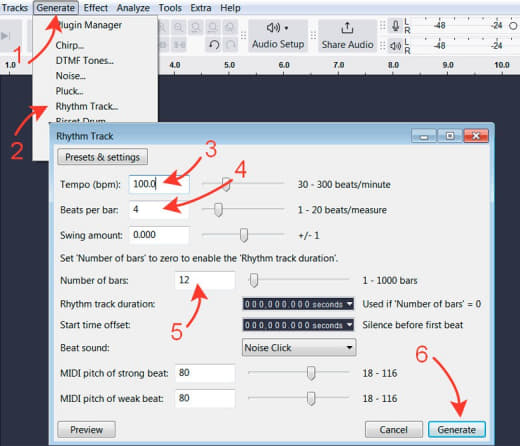Viewport: 520px width, 446px height.
Task: Click the Share Audio upload icon
Action: pyautogui.click(x=347, y=28)
